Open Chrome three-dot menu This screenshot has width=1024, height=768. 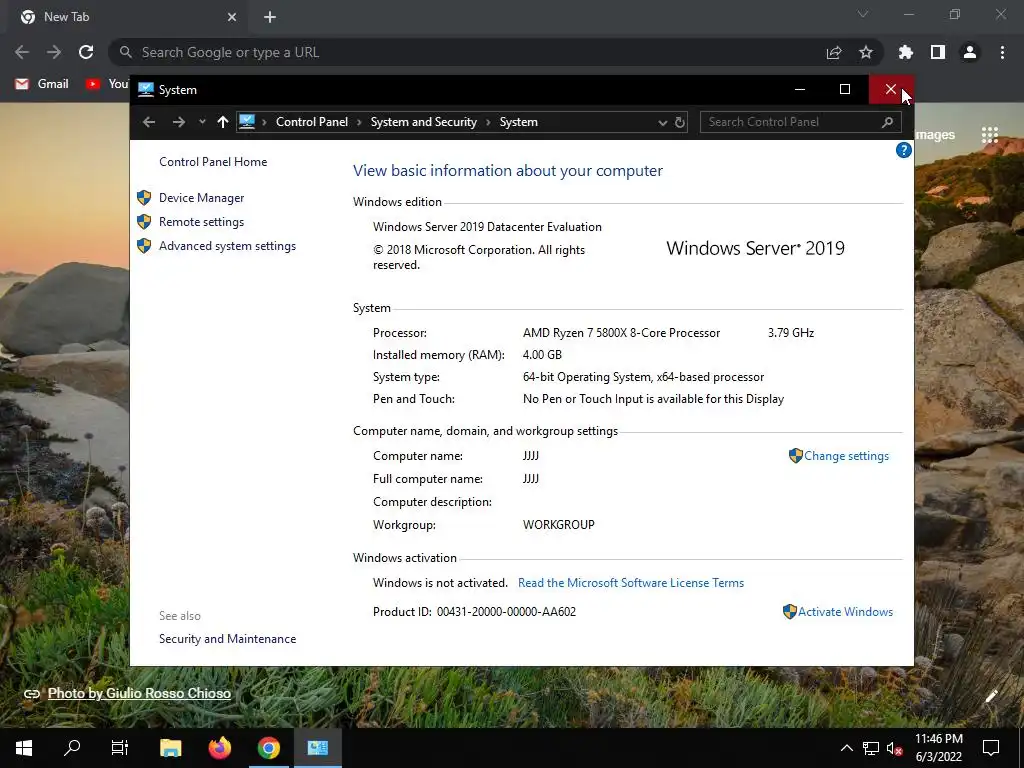point(1002,52)
